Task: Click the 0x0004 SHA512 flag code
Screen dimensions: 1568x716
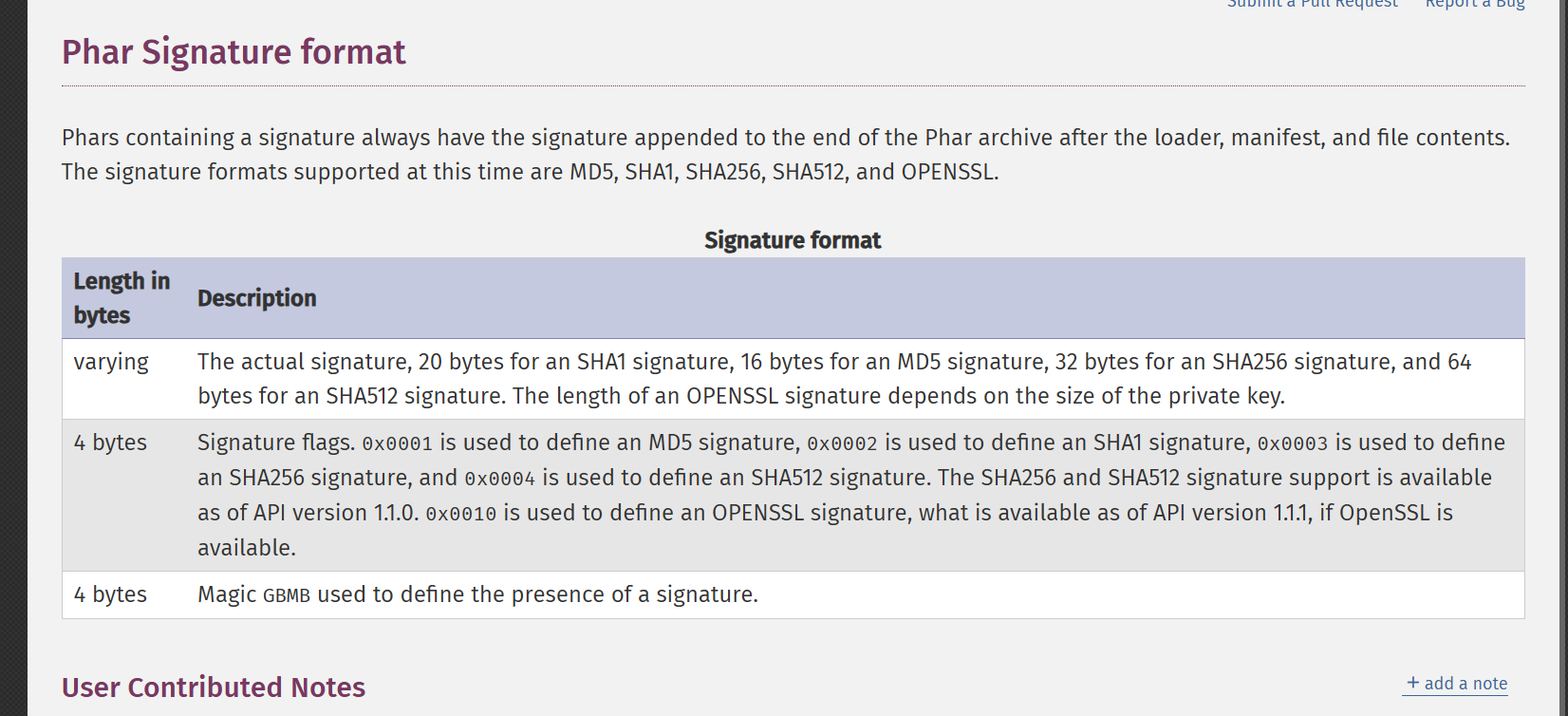Action: [x=500, y=479]
